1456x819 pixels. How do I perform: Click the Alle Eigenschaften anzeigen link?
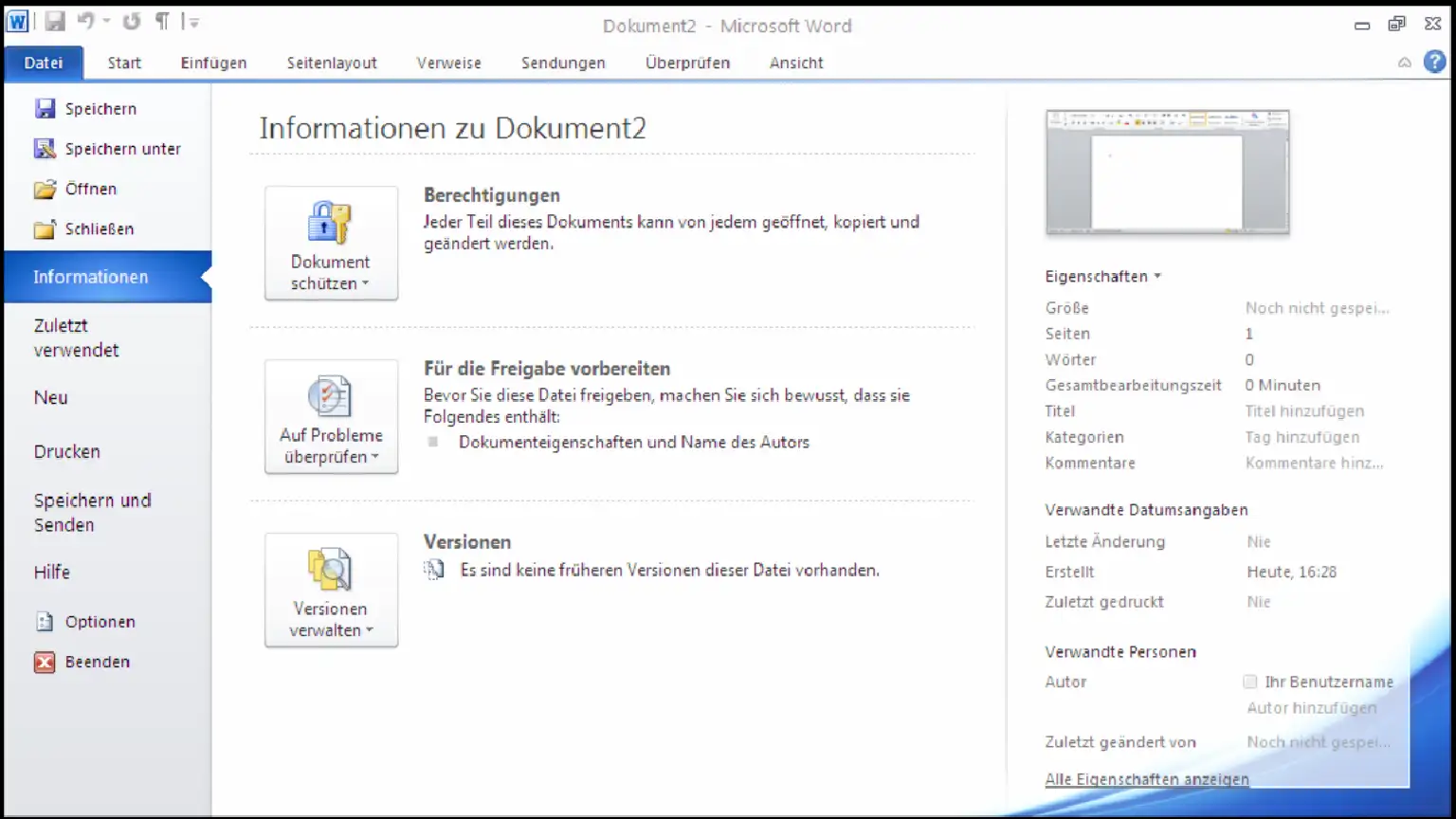(1146, 779)
